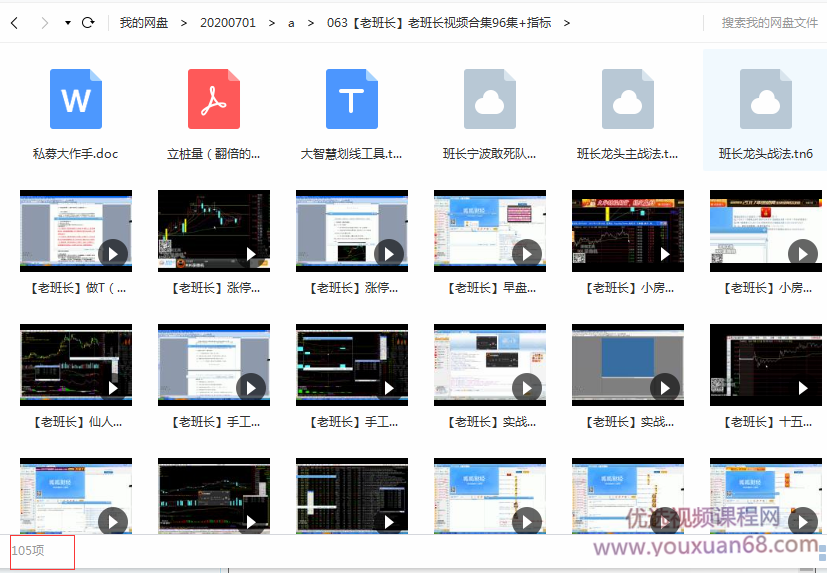
Task: Open the 立桩量 PDF file icon
Action: [x=214, y=99]
